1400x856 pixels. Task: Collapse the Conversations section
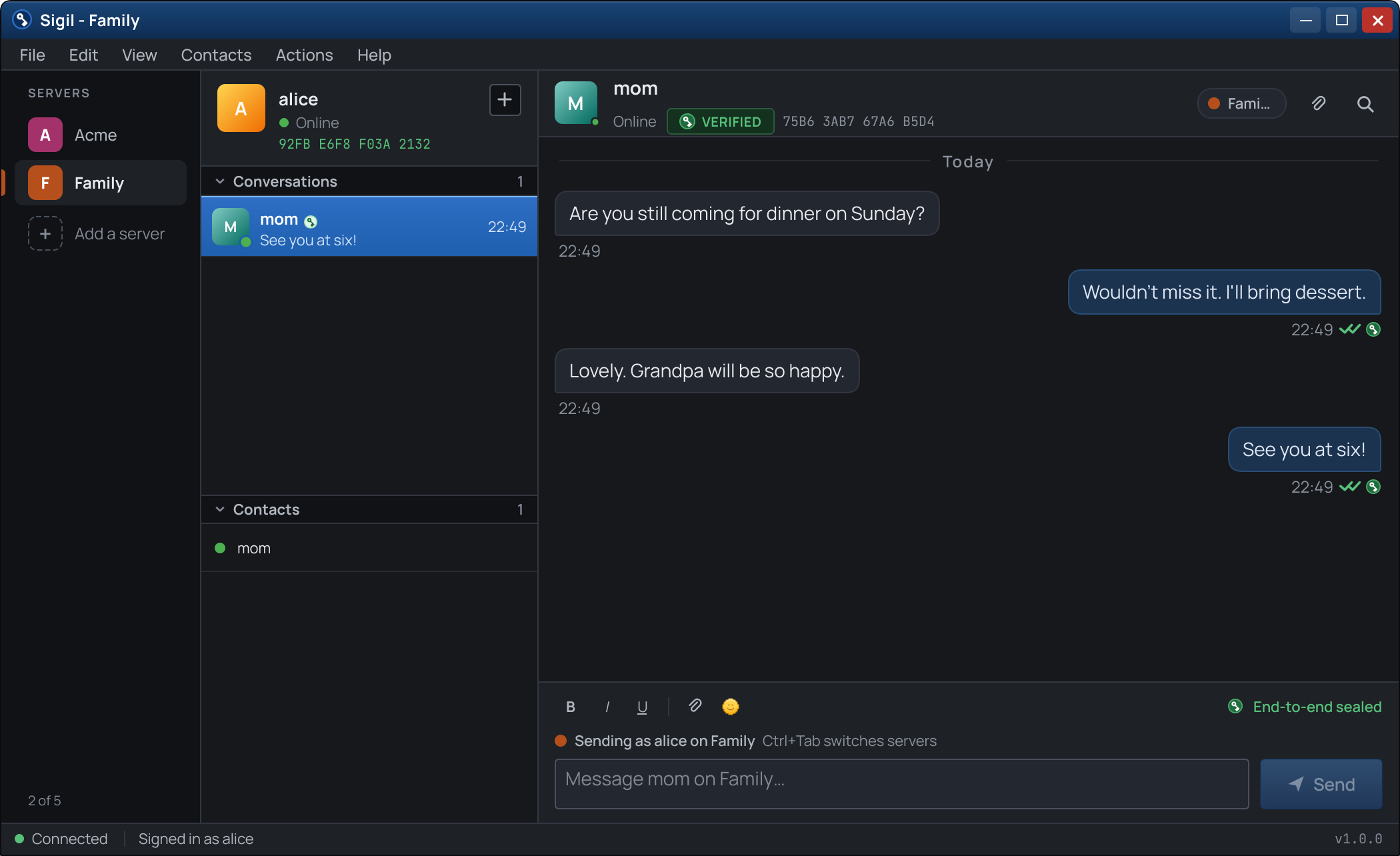pyautogui.click(x=219, y=181)
